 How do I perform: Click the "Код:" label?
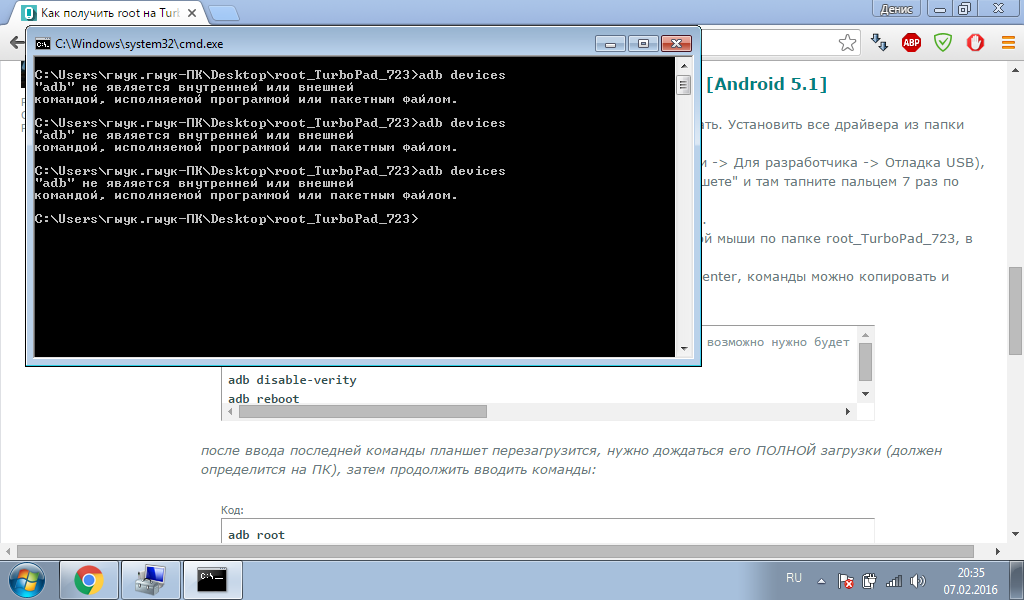[x=232, y=510]
